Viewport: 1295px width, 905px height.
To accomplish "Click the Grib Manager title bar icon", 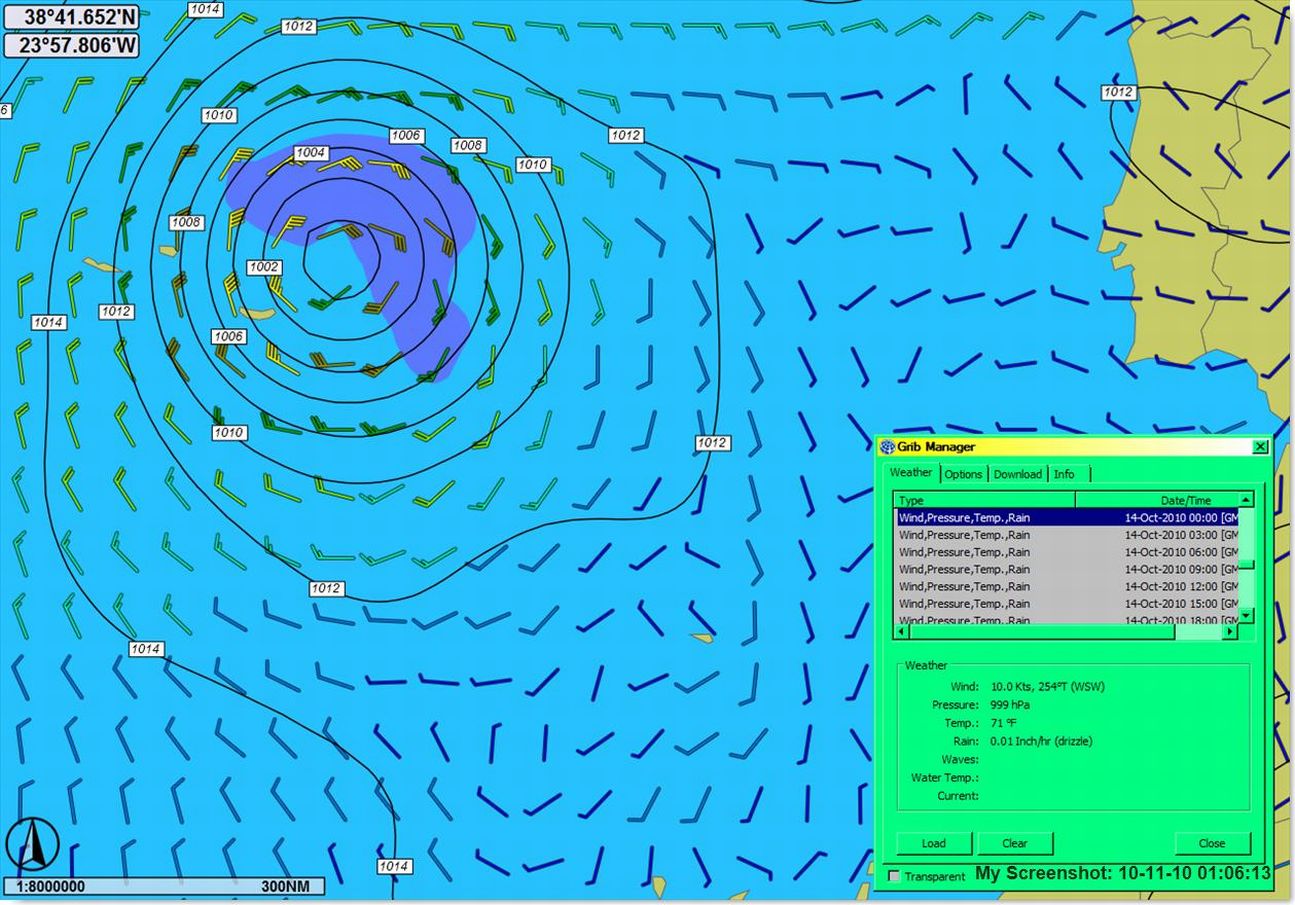I will (887, 447).
